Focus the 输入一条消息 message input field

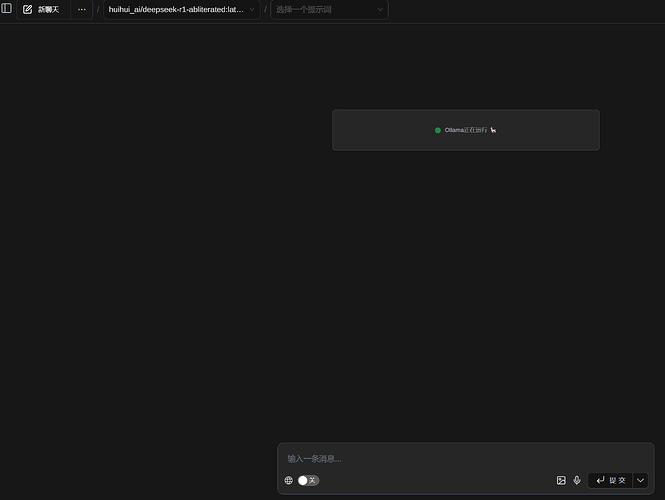tap(466, 458)
